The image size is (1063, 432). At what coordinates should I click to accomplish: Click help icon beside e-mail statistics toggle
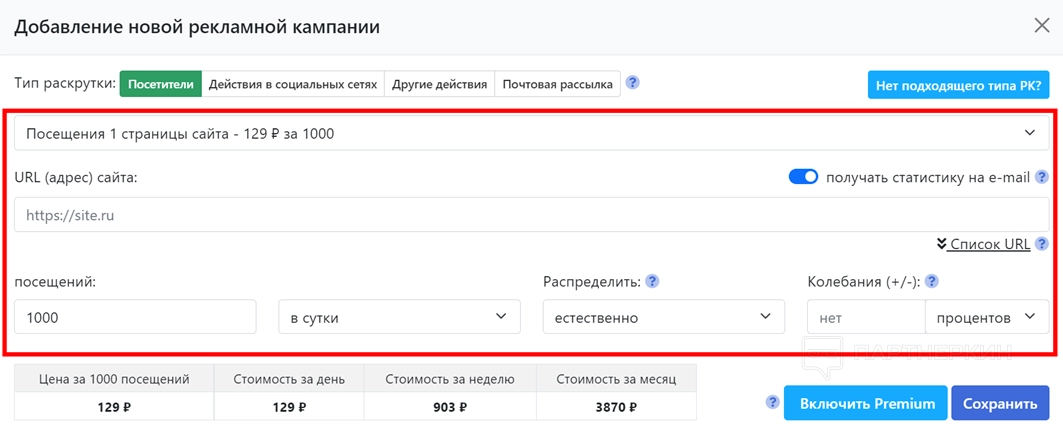coord(1042,177)
